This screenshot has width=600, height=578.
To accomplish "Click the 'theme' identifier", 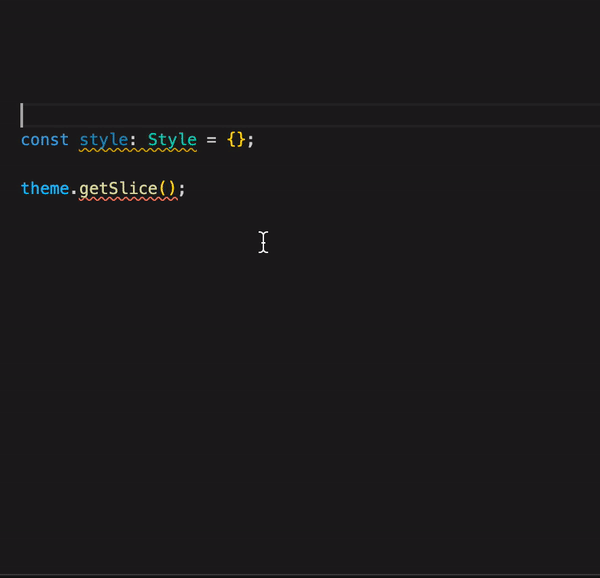I will 45,189.
